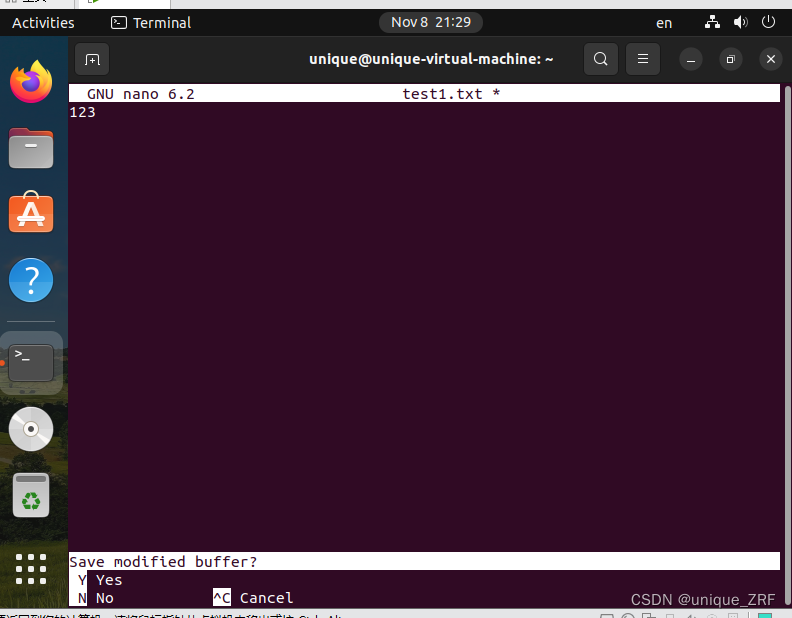
Task: Click GNU nano 6.2 header text
Action: [140, 94]
